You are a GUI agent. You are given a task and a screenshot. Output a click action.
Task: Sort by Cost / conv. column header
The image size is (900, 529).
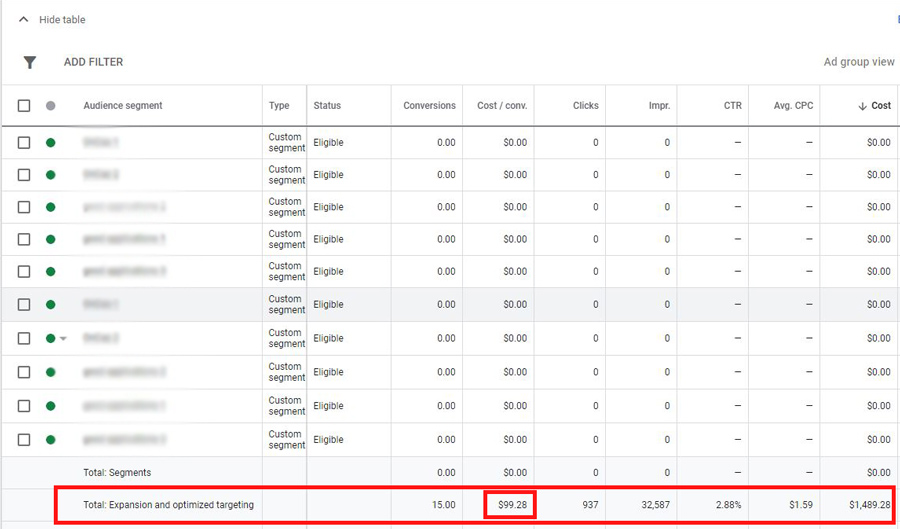click(x=502, y=106)
